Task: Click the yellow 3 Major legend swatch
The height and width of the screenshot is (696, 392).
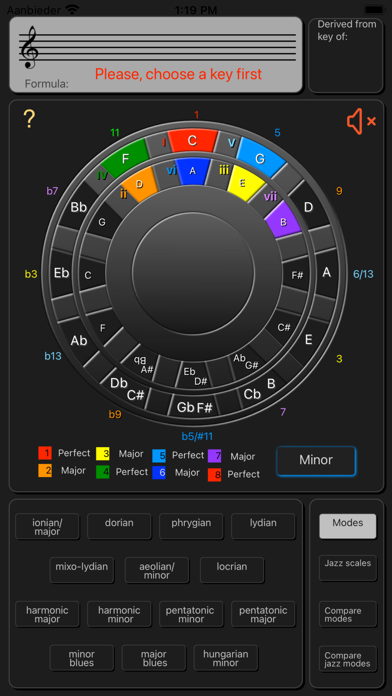Action: point(103,454)
